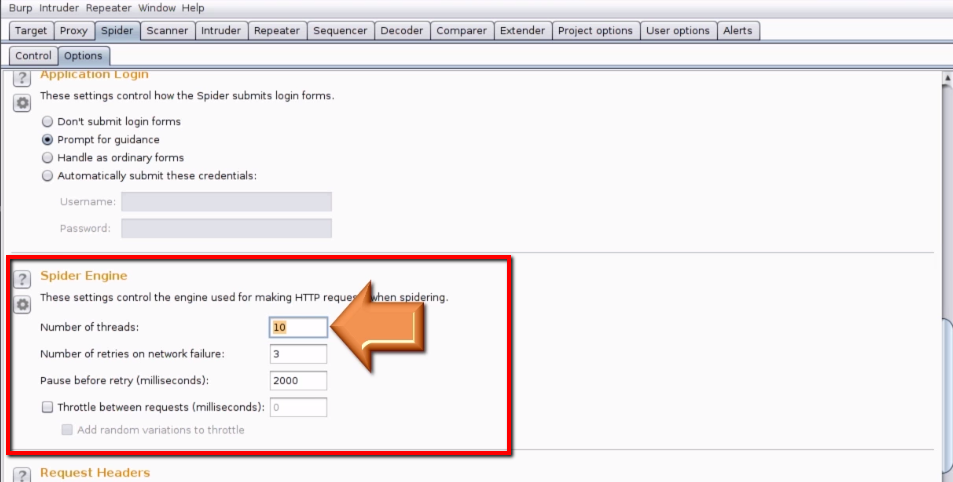
Task: Switch to the Comparer tab
Action: pos(461,30)
